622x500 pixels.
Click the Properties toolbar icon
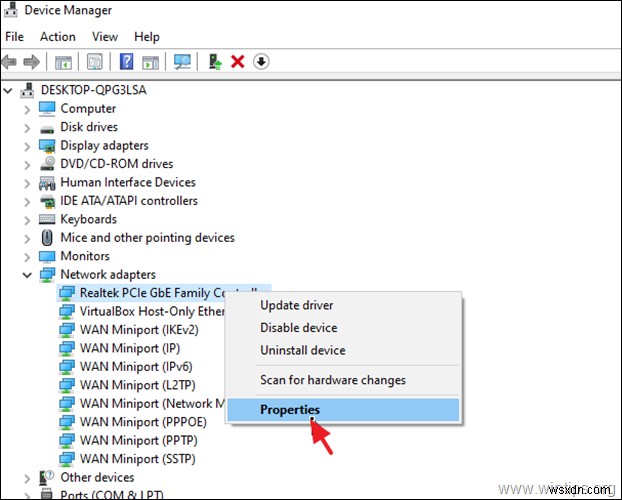coord(94,62)
